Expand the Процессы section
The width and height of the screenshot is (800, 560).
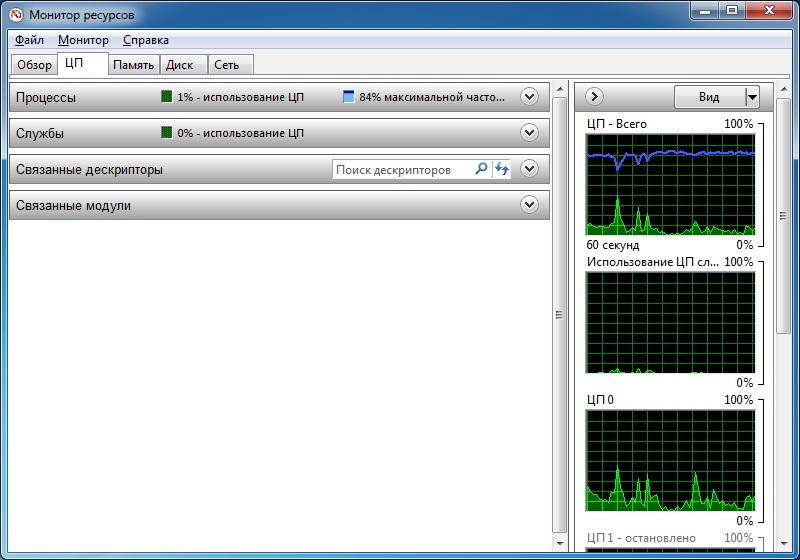pos(530,97)
